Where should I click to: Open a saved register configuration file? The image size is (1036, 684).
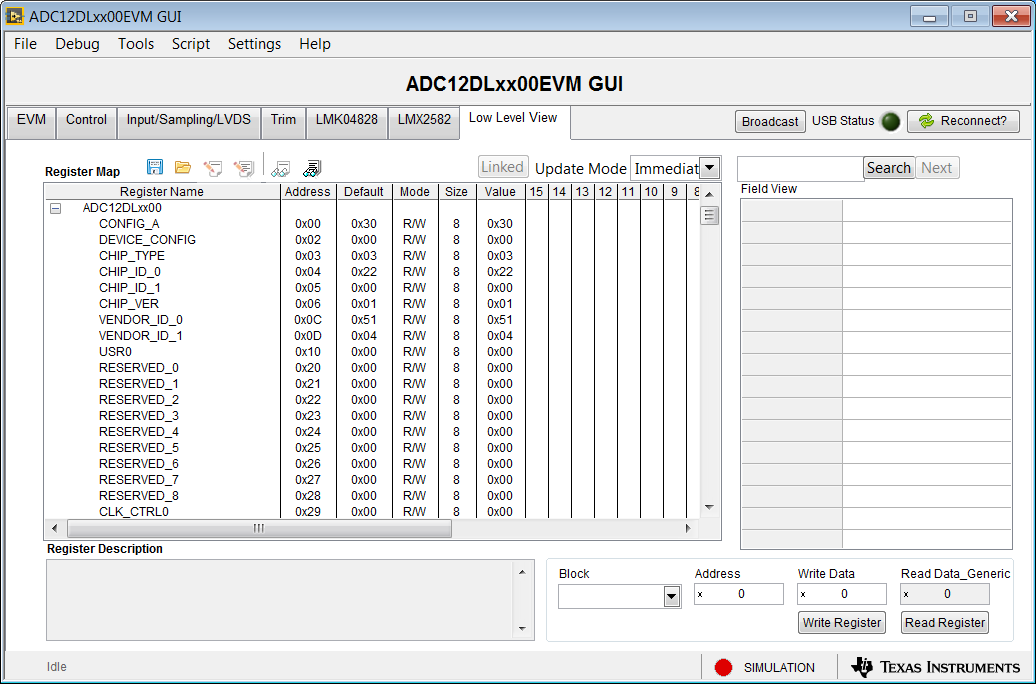[x=183, y=167]
